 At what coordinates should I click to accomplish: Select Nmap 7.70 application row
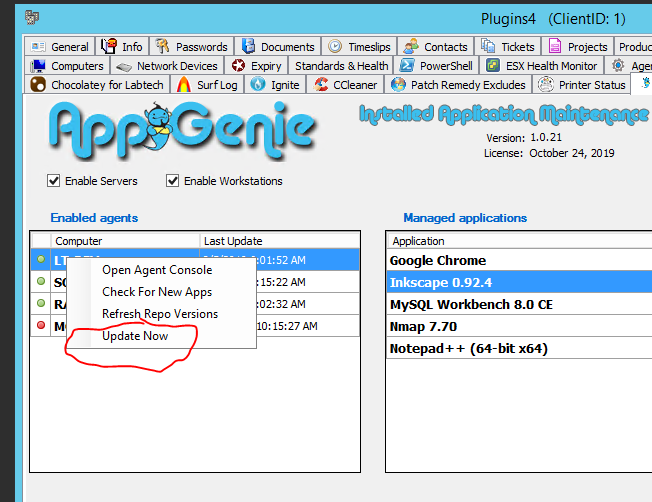click(519, 326)
